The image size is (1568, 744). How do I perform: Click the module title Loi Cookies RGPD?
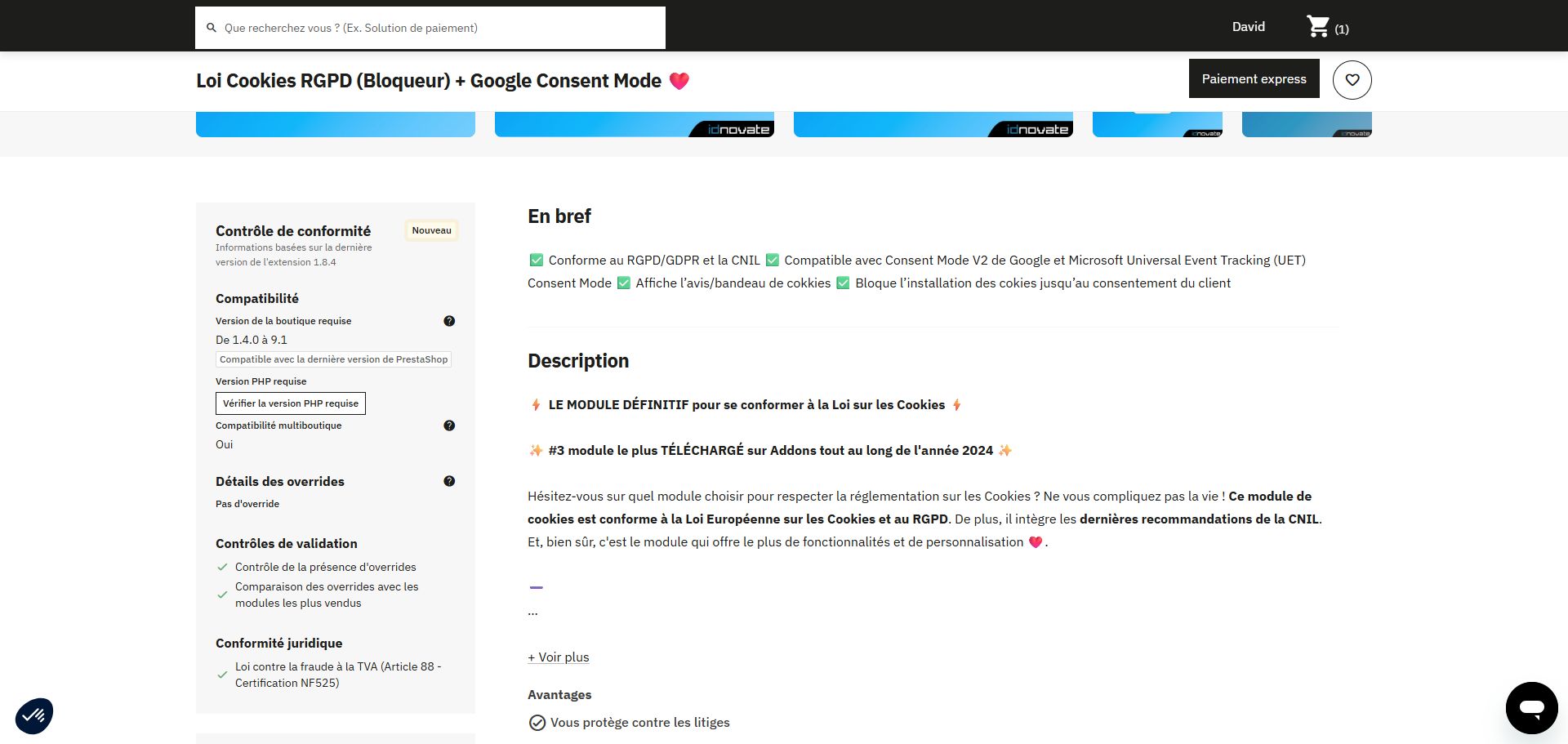(429, 81)
